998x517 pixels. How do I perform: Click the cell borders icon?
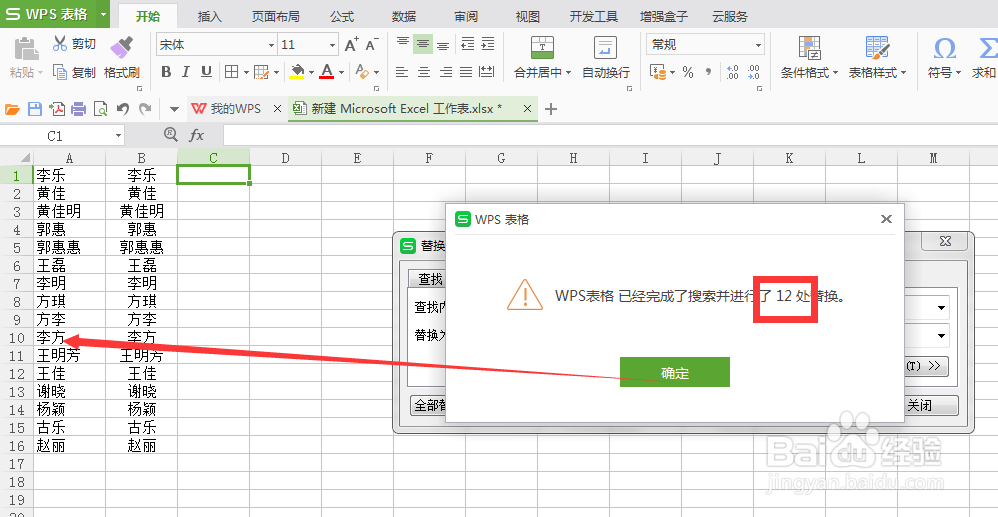pyautogui.click(x=232, y=72)
